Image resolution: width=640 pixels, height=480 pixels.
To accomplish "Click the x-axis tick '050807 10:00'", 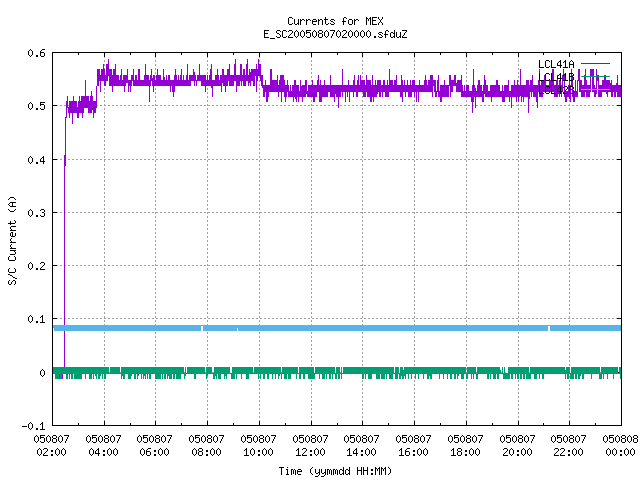I will (x=258, y=445).
